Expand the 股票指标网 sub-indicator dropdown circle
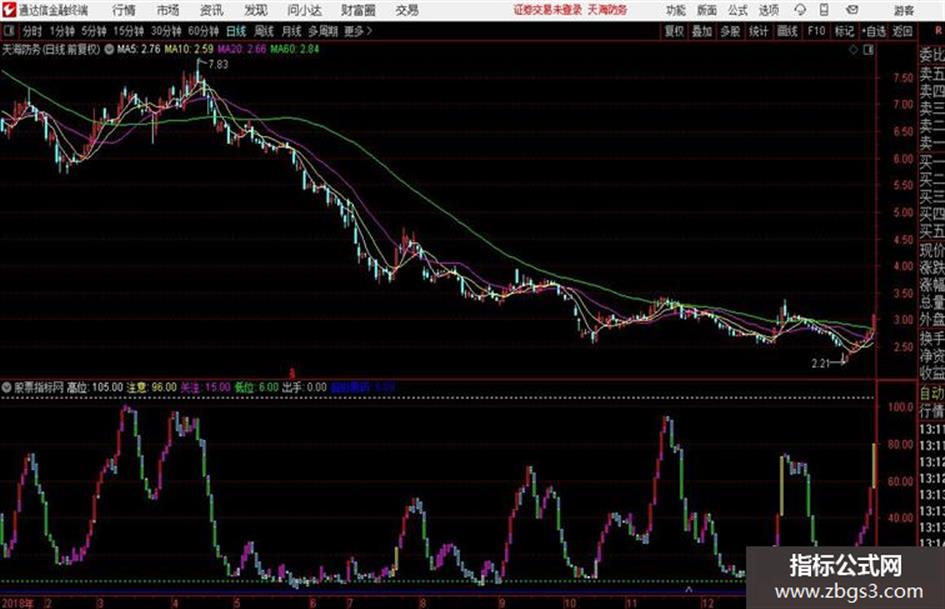This screenshot has width=945, height=609. pyautogui.click(x=7, y=387)
